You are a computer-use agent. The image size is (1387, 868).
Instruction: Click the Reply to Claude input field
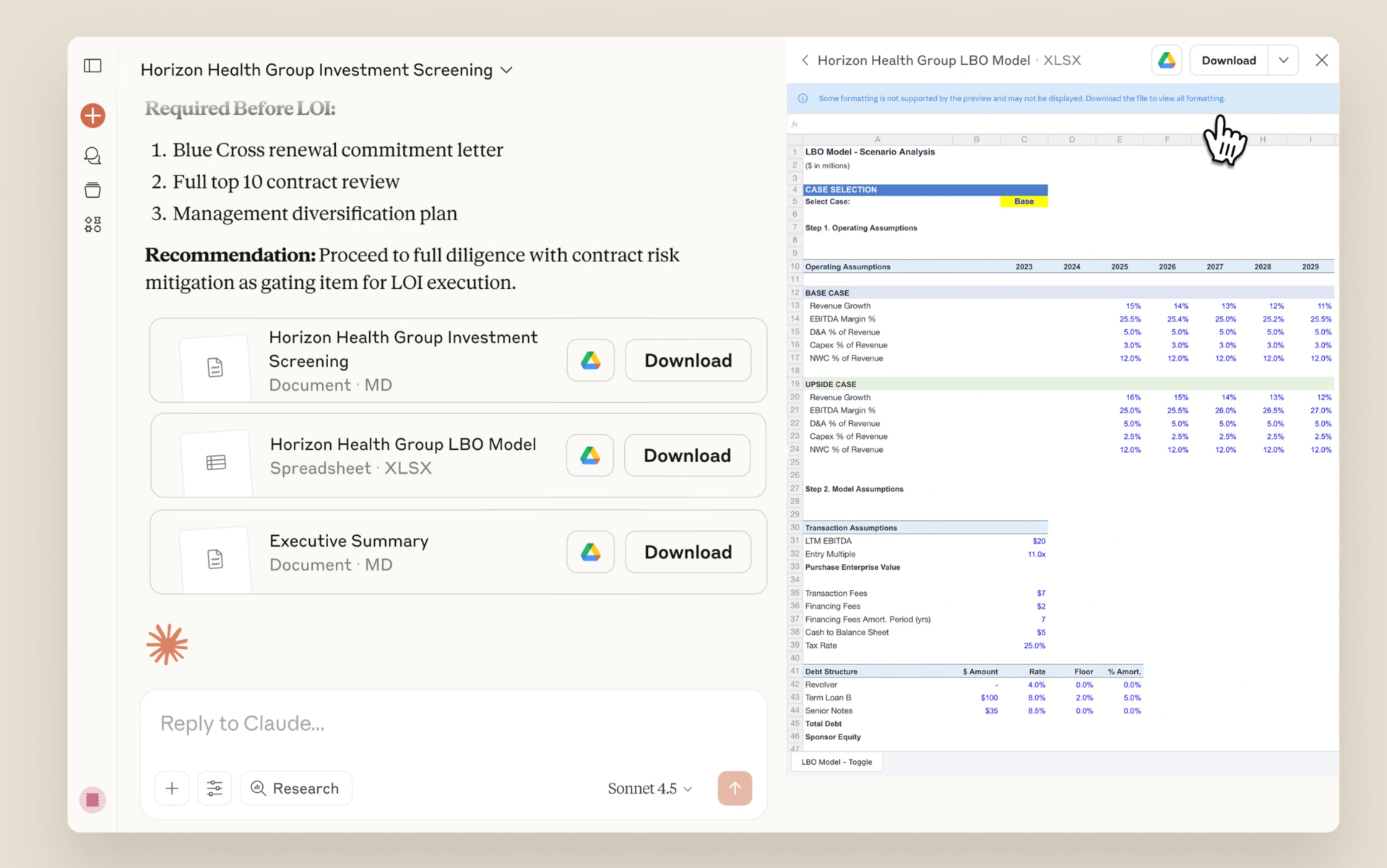tap(454, 724)
